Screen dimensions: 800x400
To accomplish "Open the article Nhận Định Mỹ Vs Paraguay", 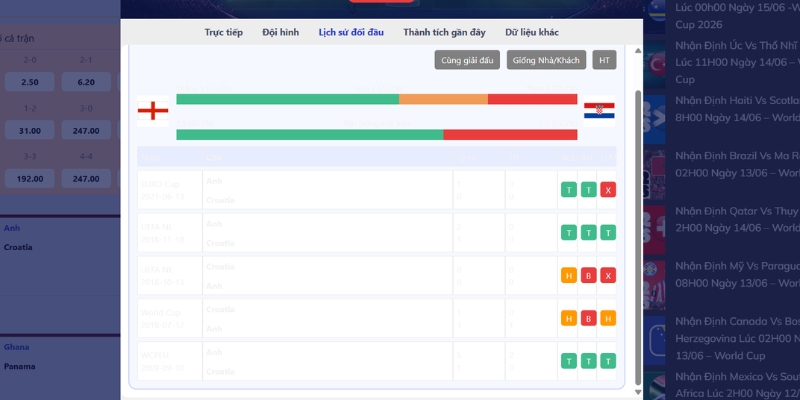I will click(737, 274).
